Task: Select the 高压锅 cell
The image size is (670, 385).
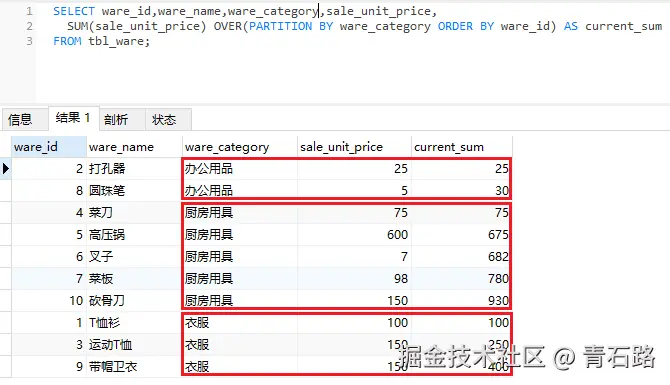Action: [135, 235]
